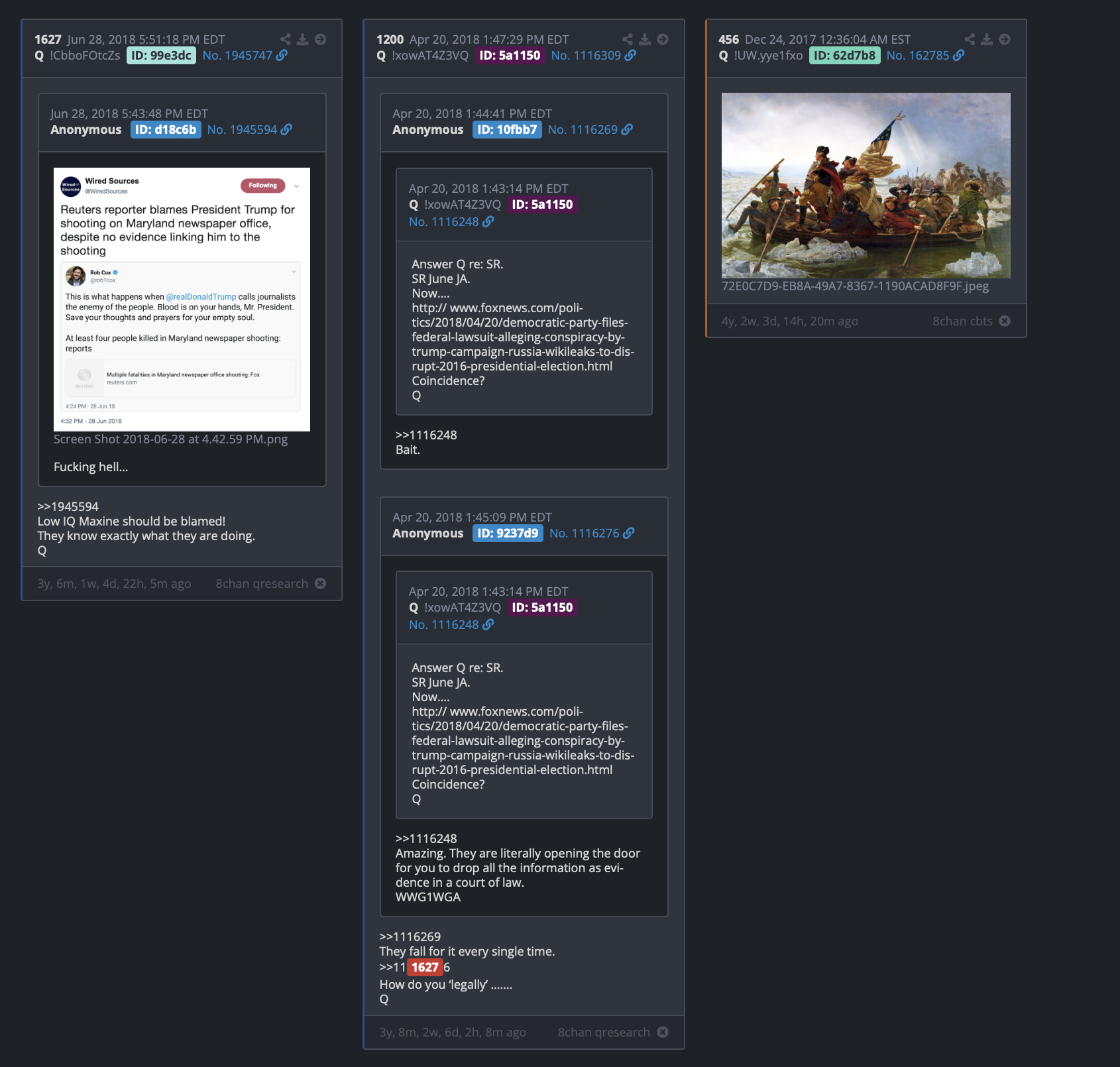Click the >>1945594 reply reference
1120x1067 pixels.
point(68,506)
